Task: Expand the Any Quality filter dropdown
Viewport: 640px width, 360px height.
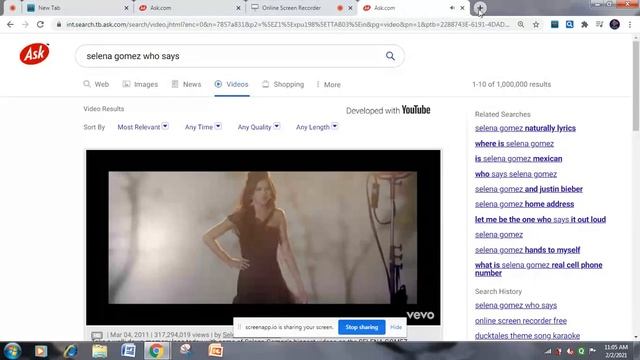Action: coord(259,127)
